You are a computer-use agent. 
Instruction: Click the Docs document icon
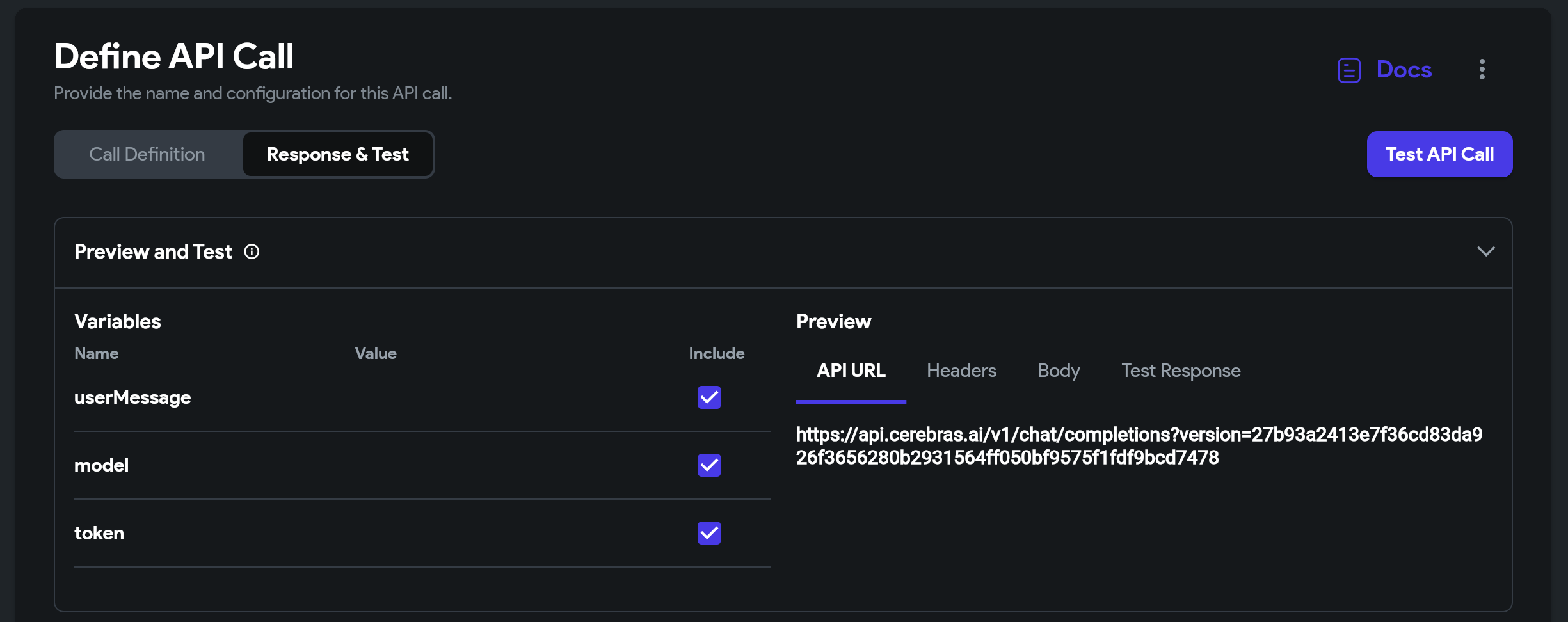(1348, 70)
